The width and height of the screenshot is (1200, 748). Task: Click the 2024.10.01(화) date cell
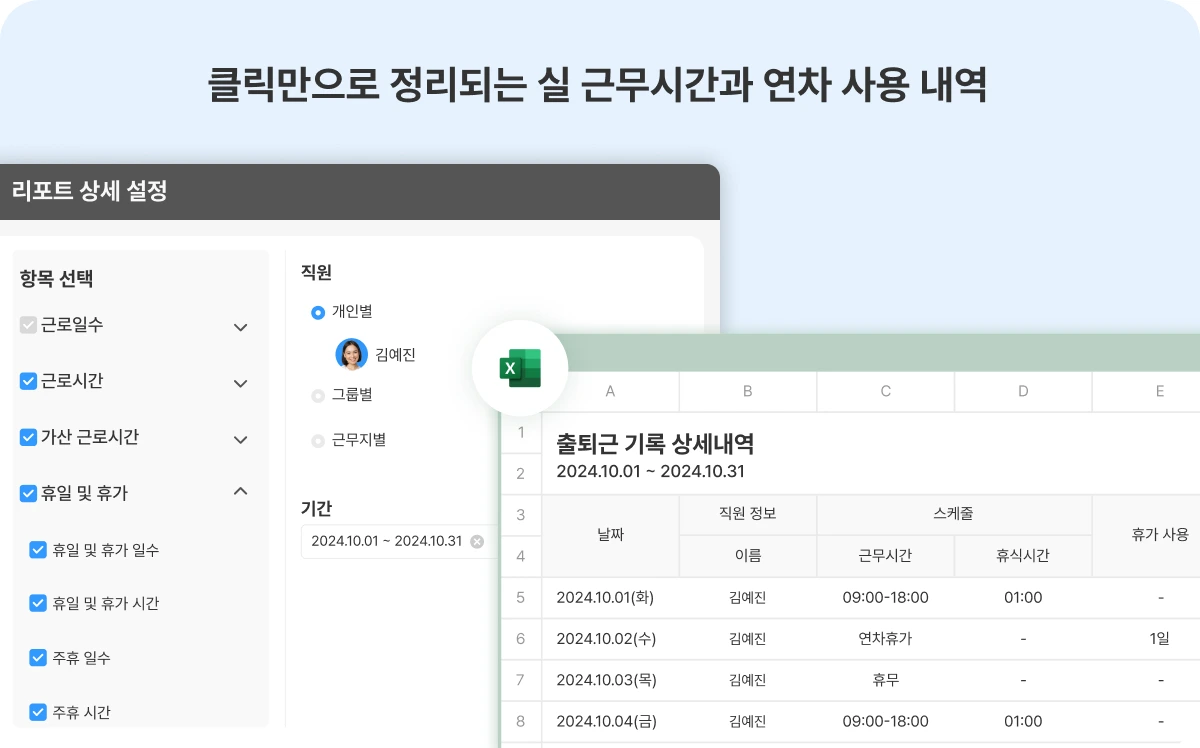point(610,597)
